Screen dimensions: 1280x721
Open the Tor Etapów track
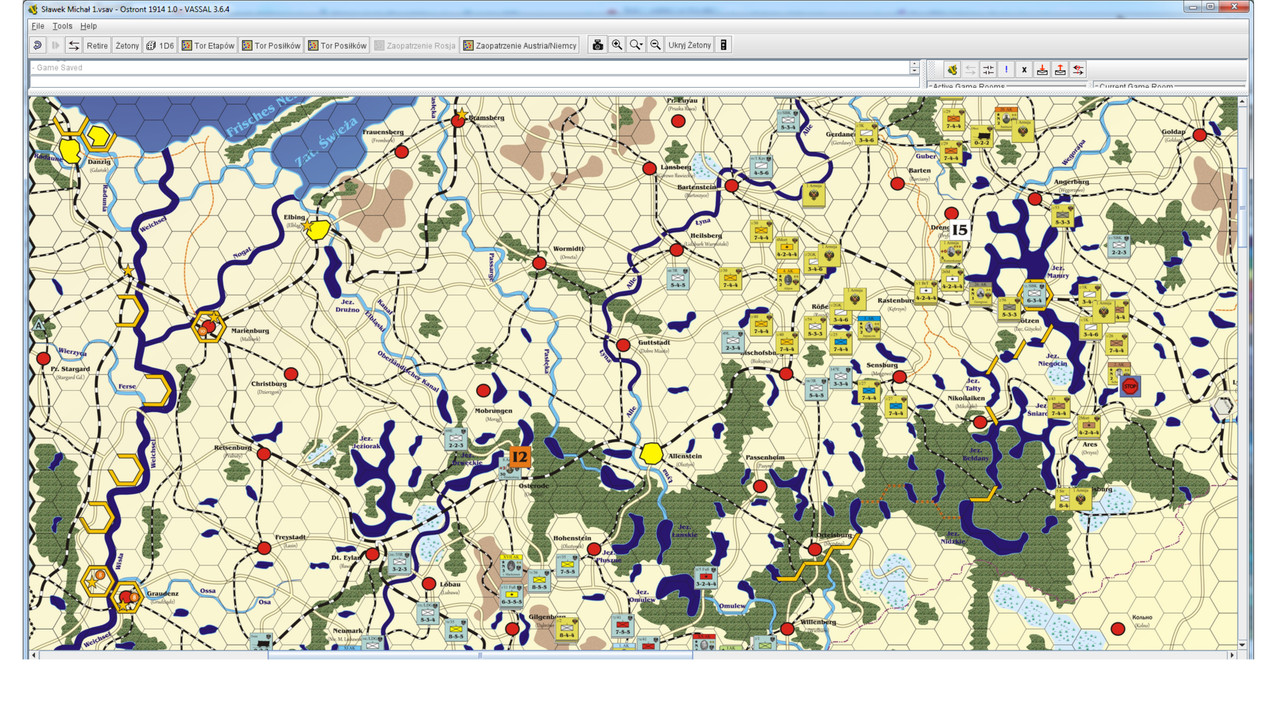(208, 45)
